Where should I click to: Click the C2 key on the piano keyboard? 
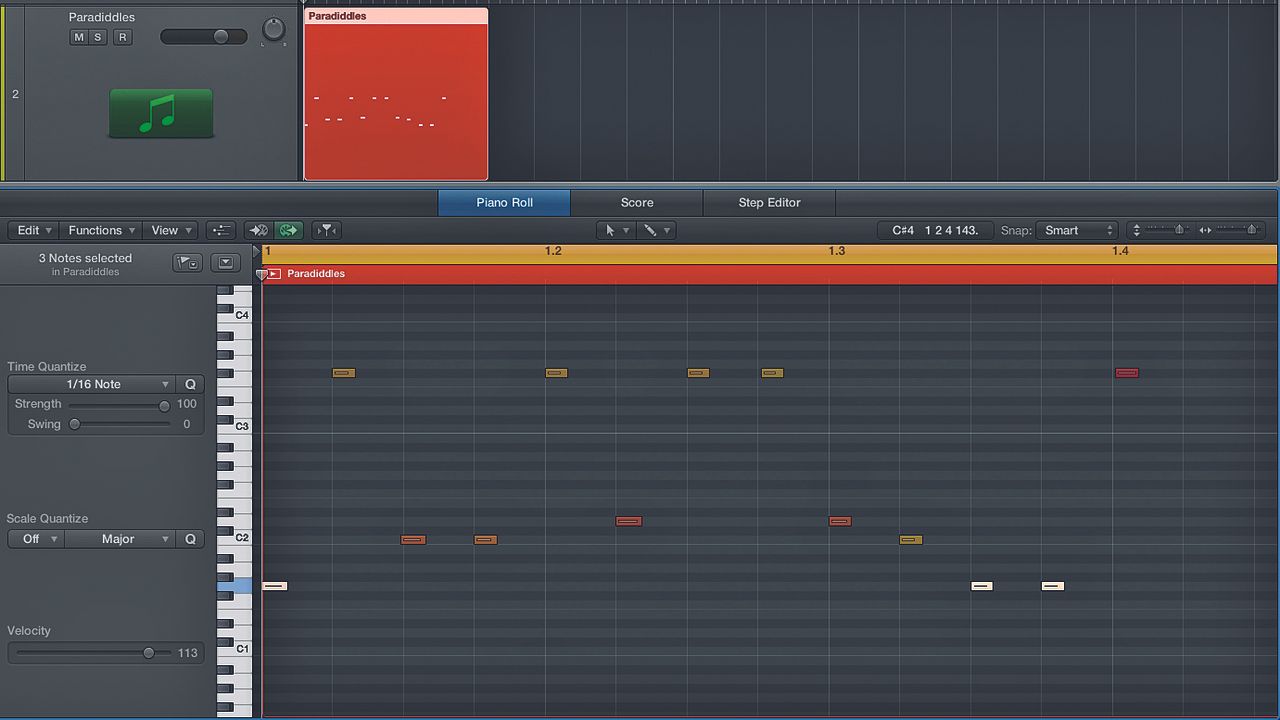point(235,537)
